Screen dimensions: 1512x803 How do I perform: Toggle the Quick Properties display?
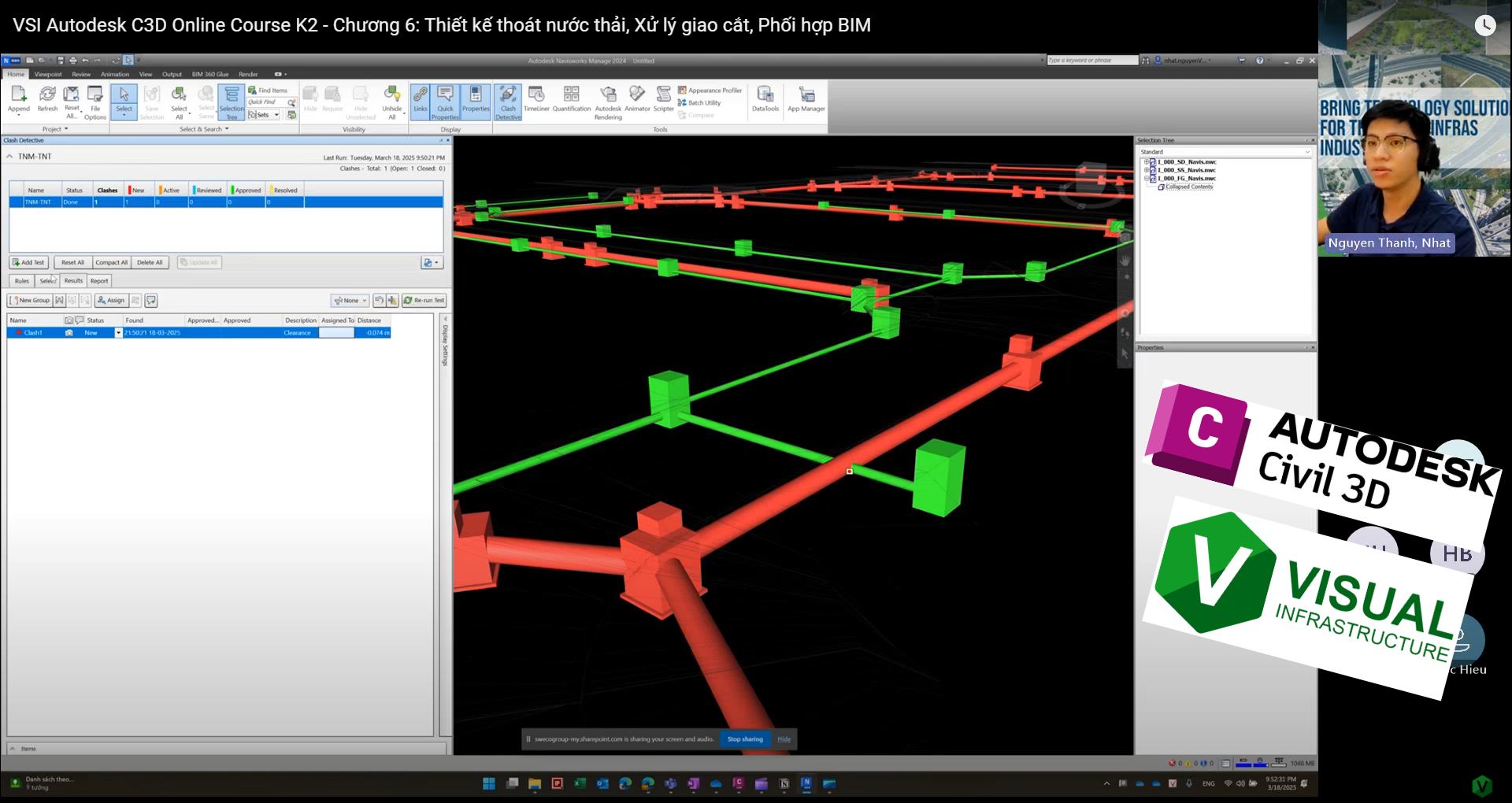click(445, 103)
